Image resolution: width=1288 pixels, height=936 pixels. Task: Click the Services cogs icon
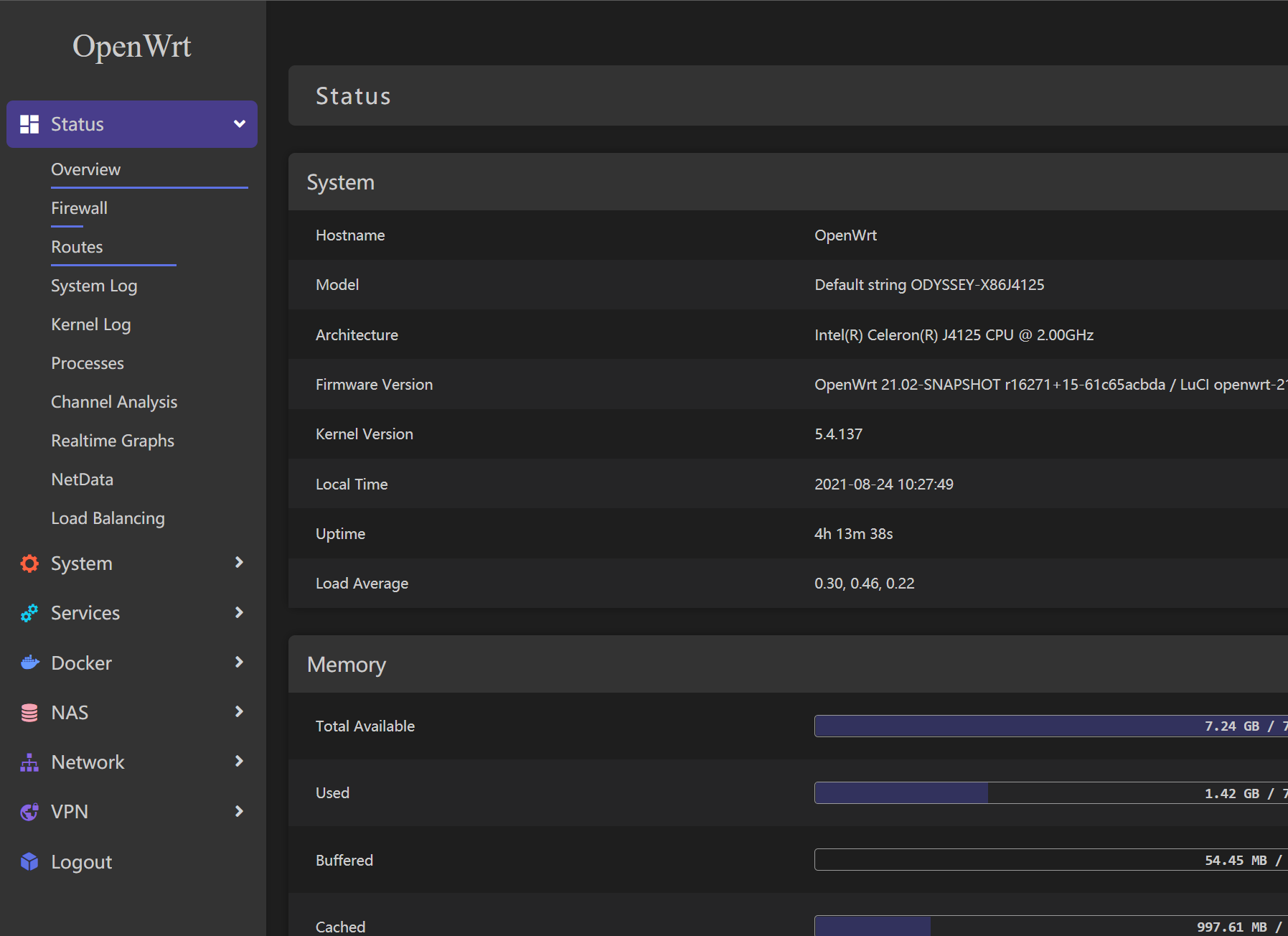point(29,613)
